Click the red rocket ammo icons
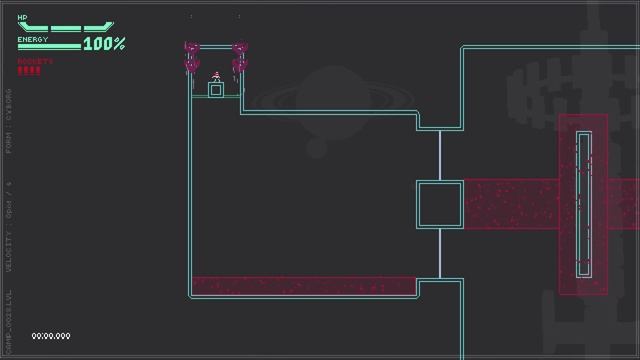 pos(29,71)
